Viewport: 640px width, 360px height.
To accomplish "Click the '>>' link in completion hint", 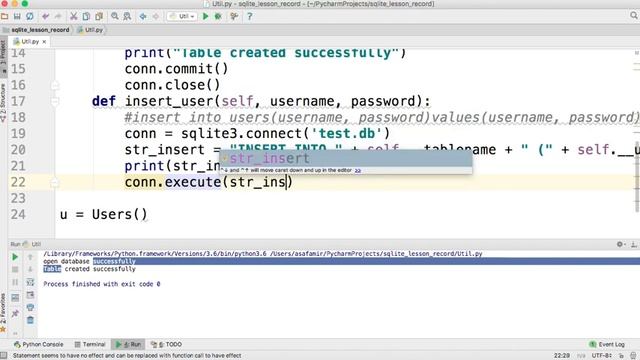I will (x=358, y=170).
